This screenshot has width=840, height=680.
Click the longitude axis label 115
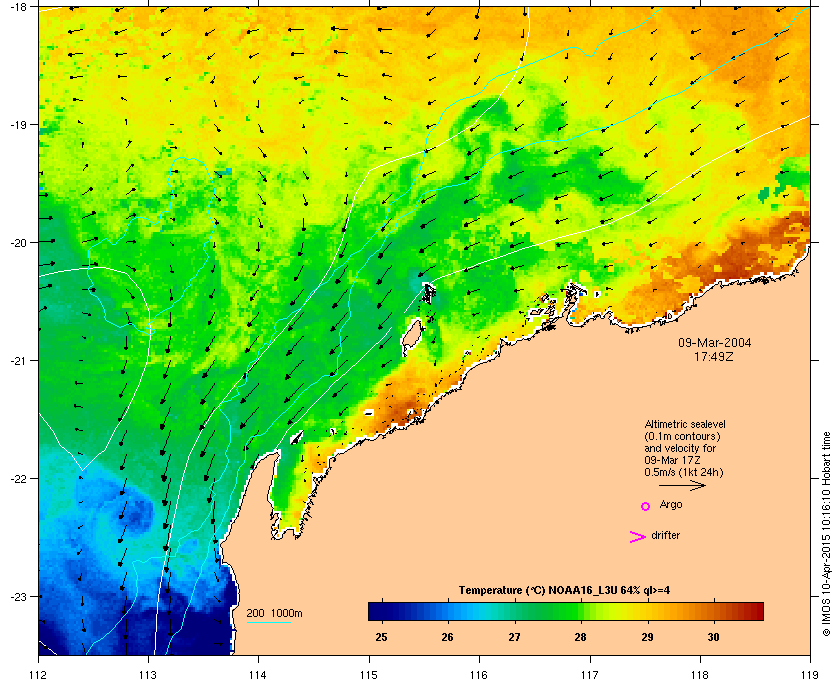(369, 675)
